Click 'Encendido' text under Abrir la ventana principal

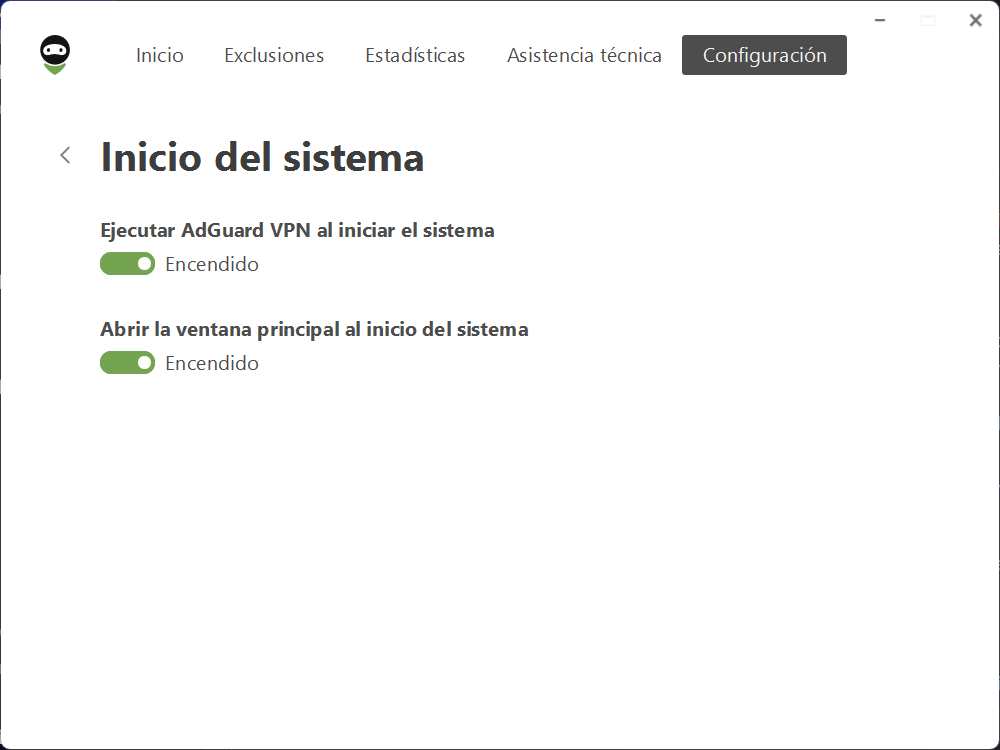click(212, 363)
